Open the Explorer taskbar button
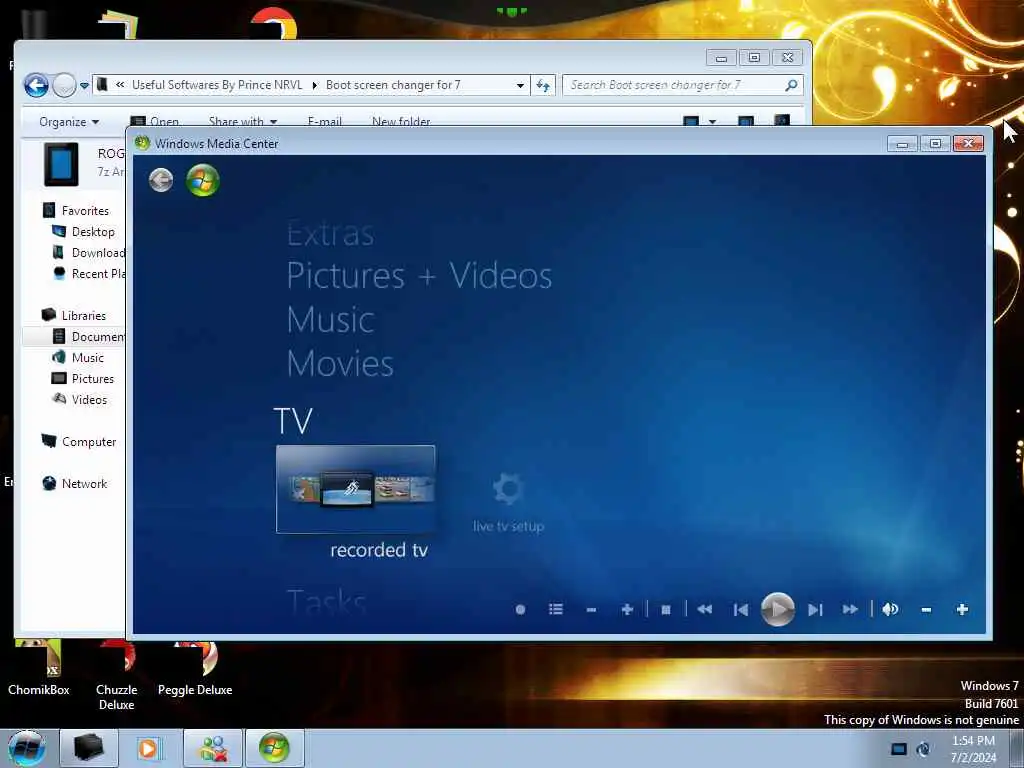 coord(88,748)
